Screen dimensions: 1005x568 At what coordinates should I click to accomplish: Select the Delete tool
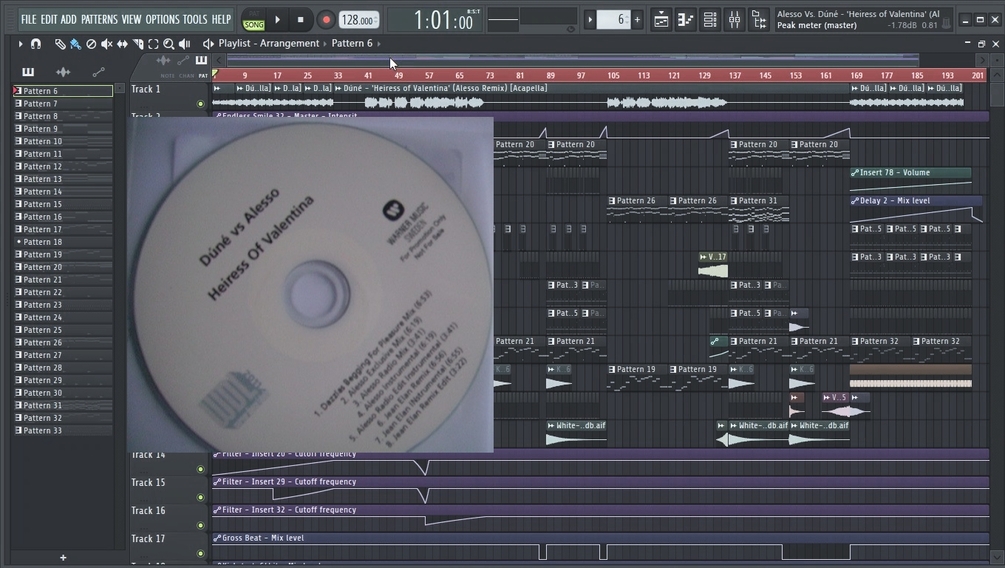[x=91, y=44]
